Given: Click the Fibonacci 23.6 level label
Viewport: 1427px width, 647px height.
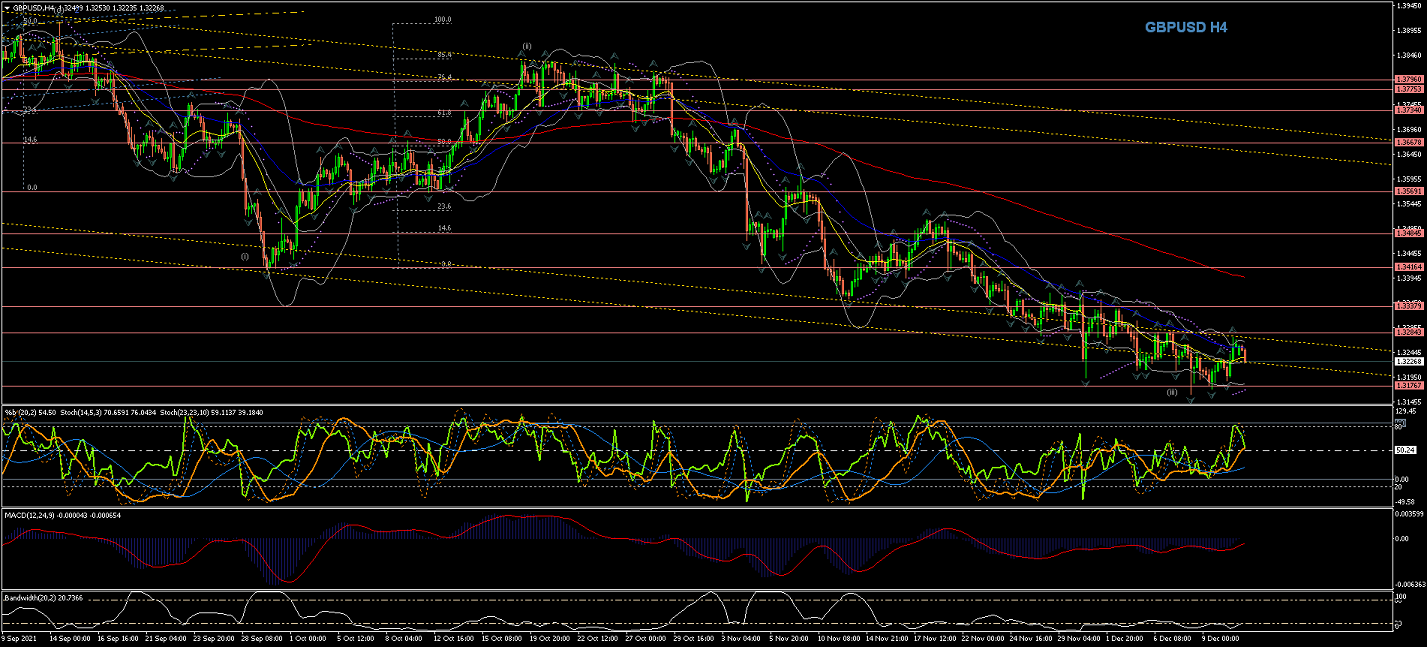Looking at the screenshot, I should 443,207.
